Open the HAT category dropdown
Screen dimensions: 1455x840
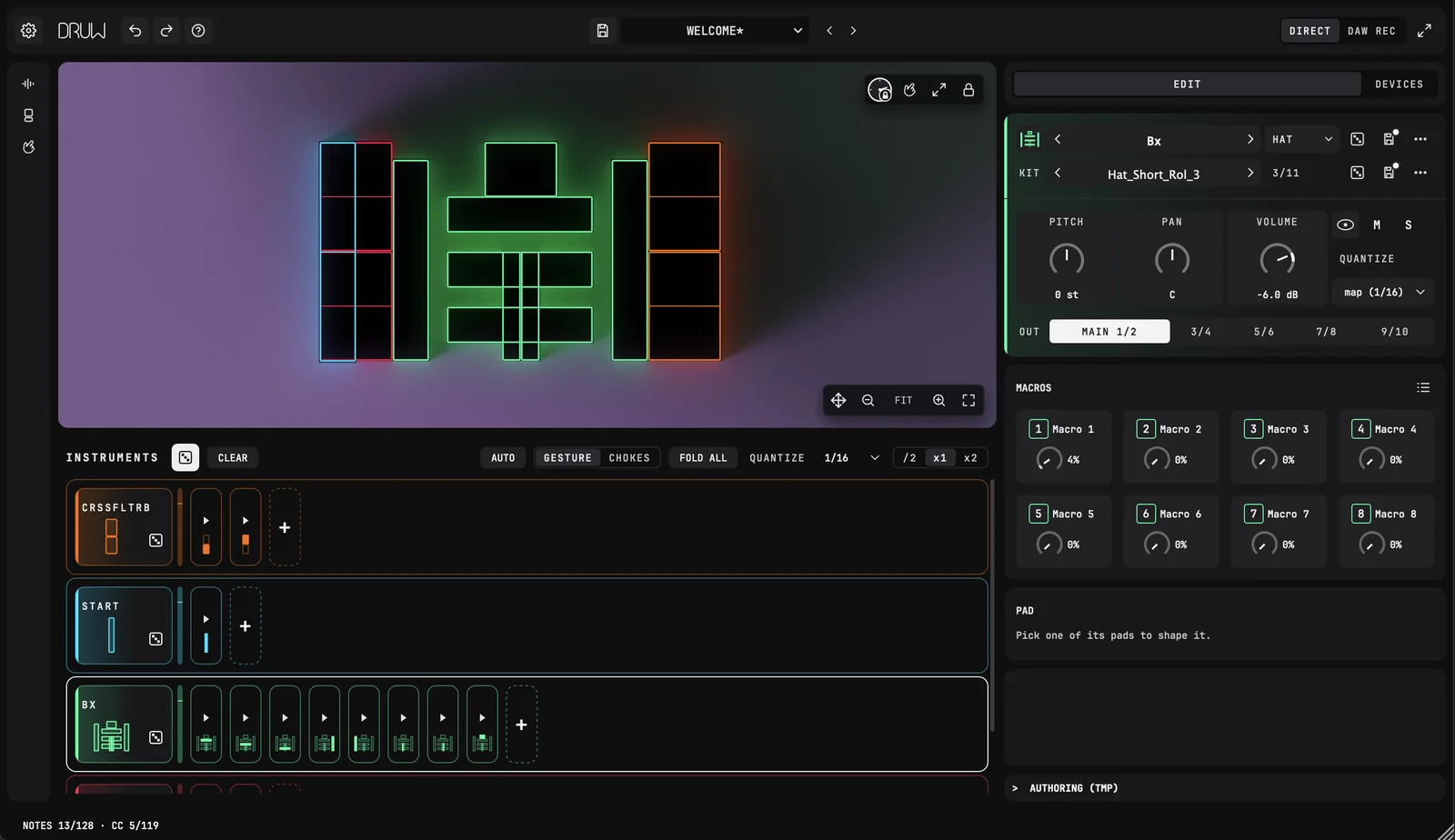(1301, 139)
